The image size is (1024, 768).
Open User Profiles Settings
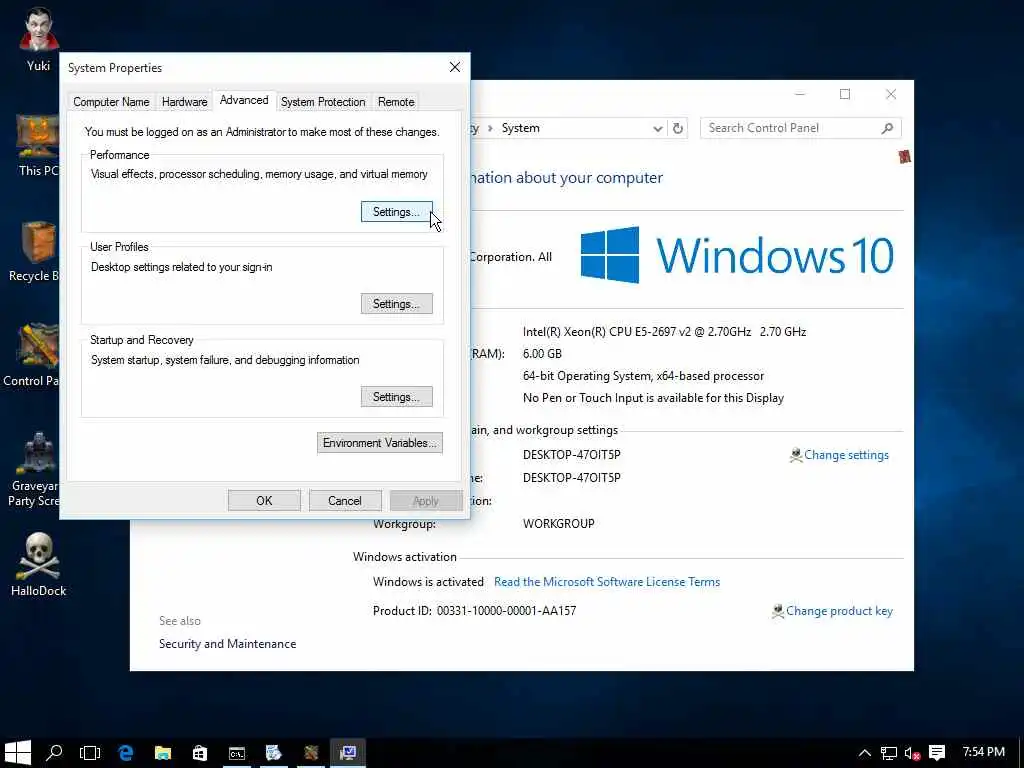pos(396,304)
